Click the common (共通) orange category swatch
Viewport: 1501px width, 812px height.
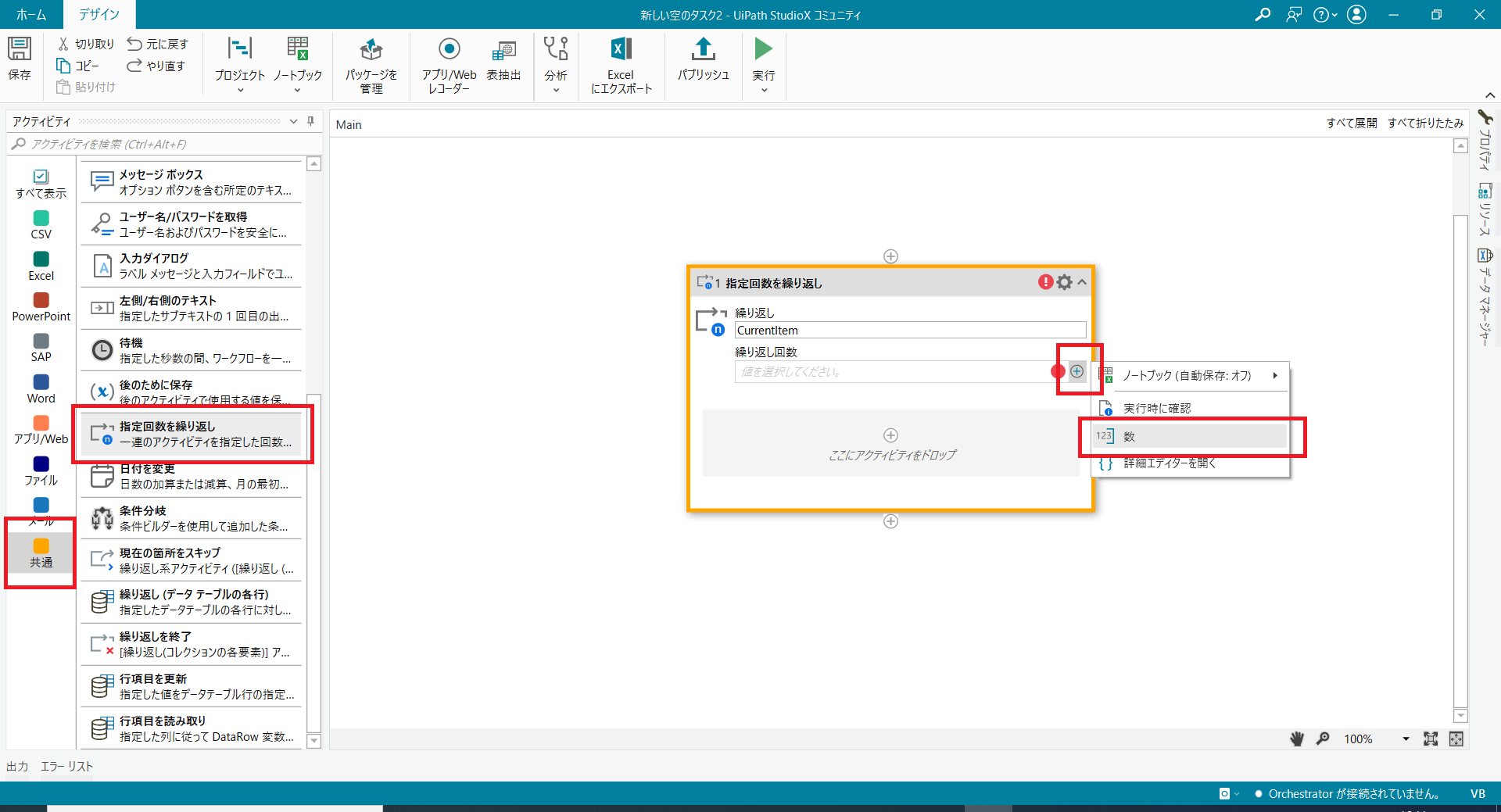coord(41,546)
